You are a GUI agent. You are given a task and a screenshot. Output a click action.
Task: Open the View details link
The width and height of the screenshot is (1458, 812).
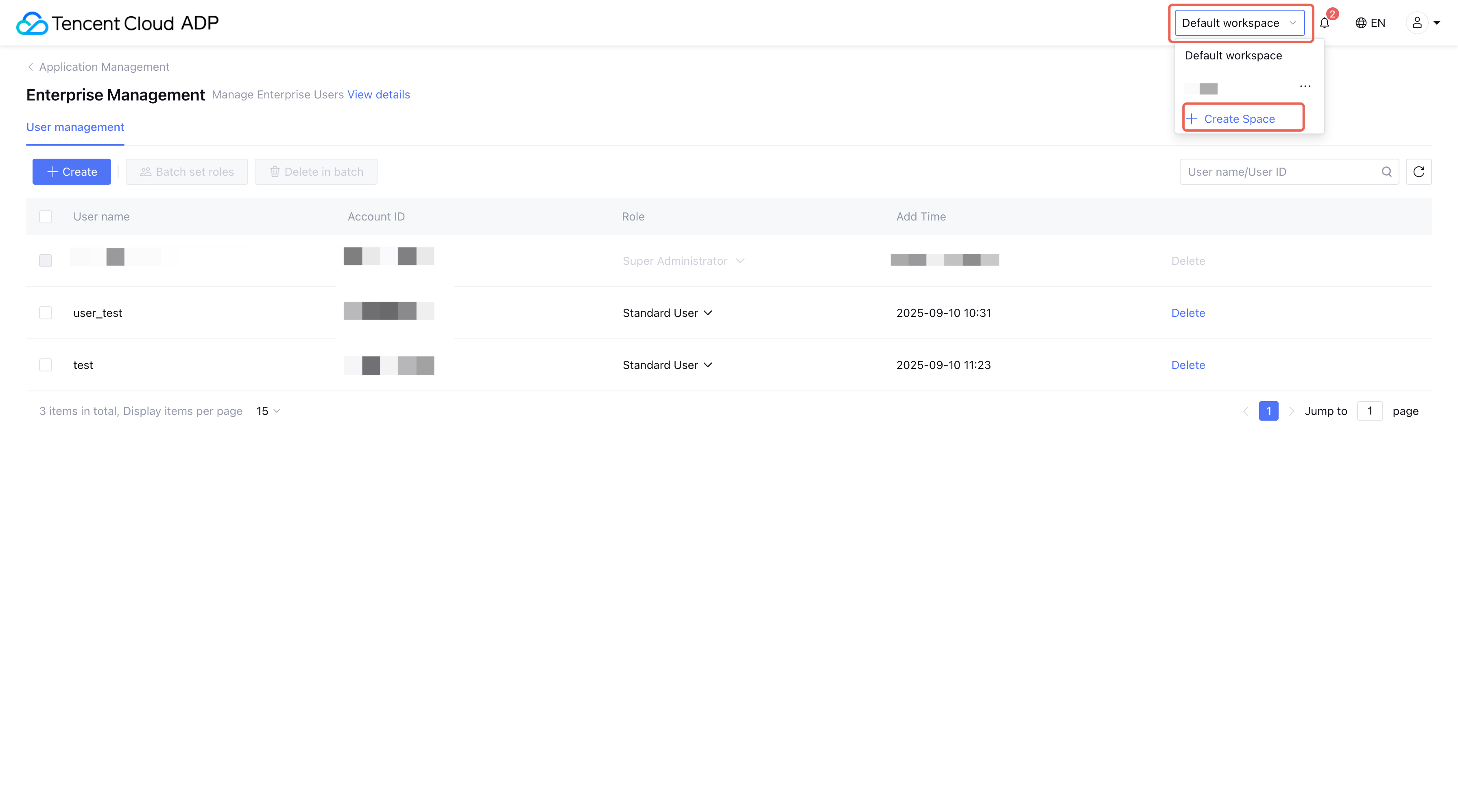(x=378, y=94)
